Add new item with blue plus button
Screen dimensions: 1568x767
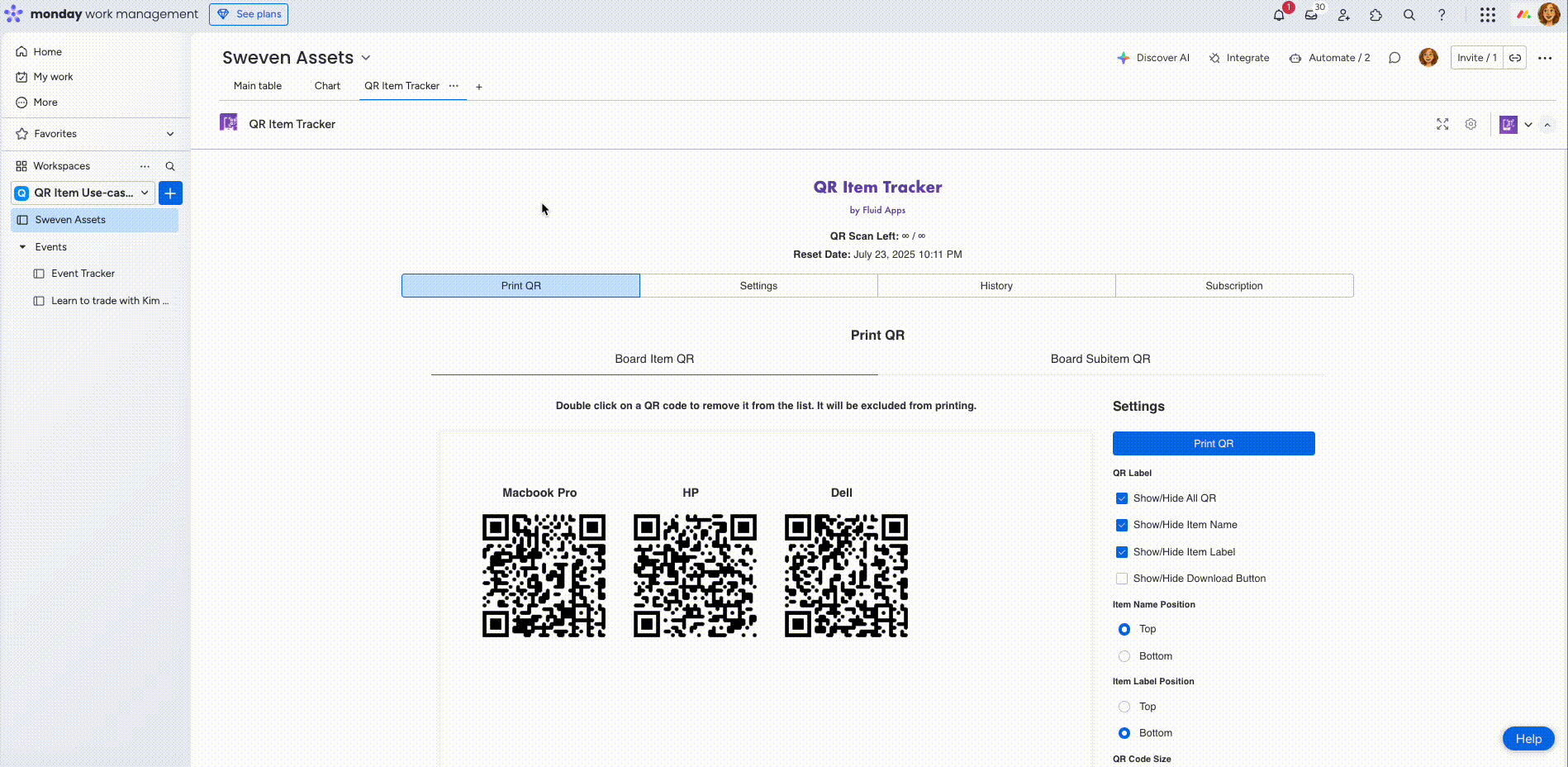170,193
